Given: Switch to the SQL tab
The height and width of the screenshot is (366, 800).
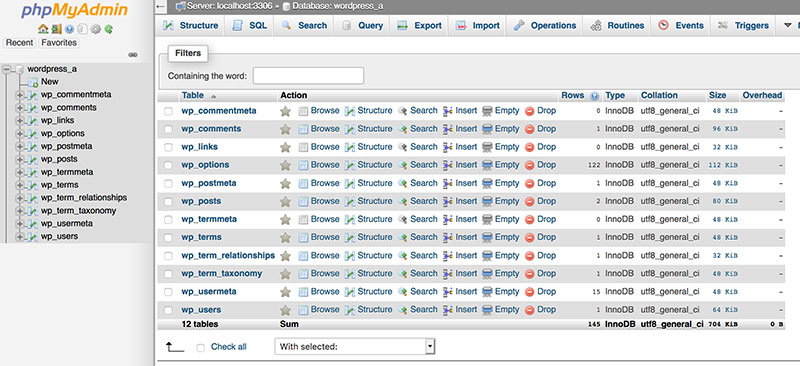Looking at the screenshot, I should click(x=251, y=26).
